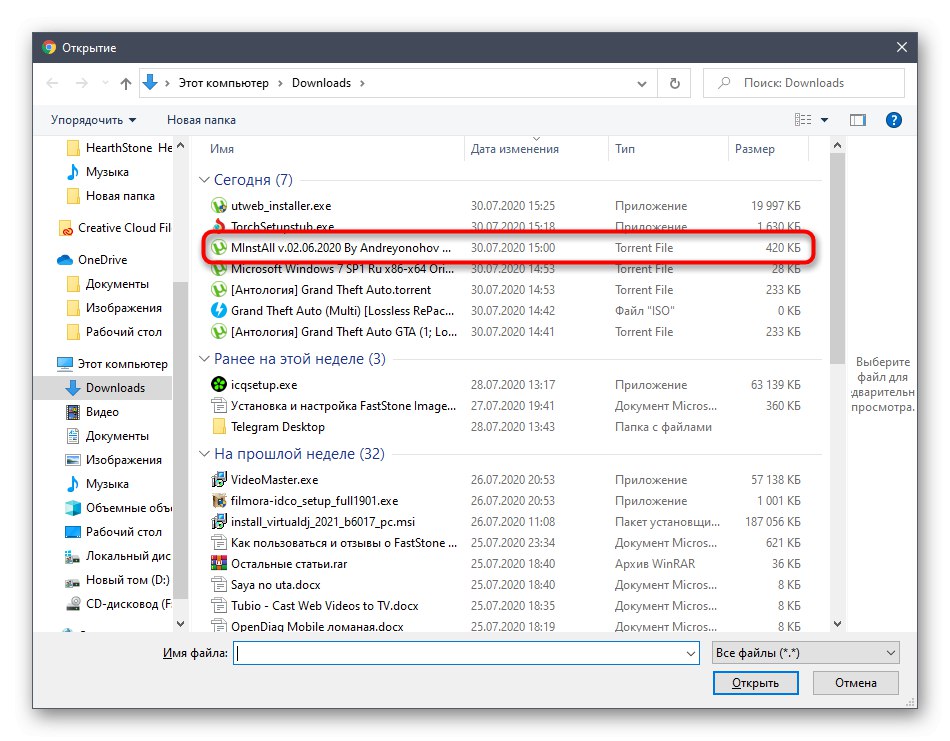Select install_virtualdj_2021_b6017_pc.msi icon

219,522
